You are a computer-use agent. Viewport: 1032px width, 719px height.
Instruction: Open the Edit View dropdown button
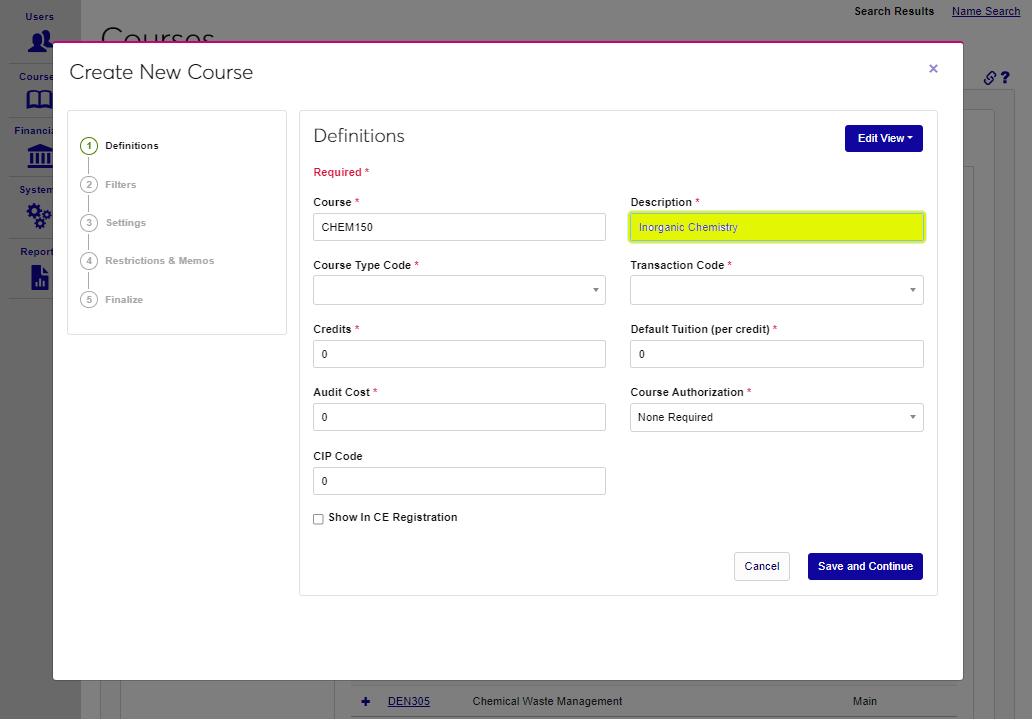click(883, 139)
